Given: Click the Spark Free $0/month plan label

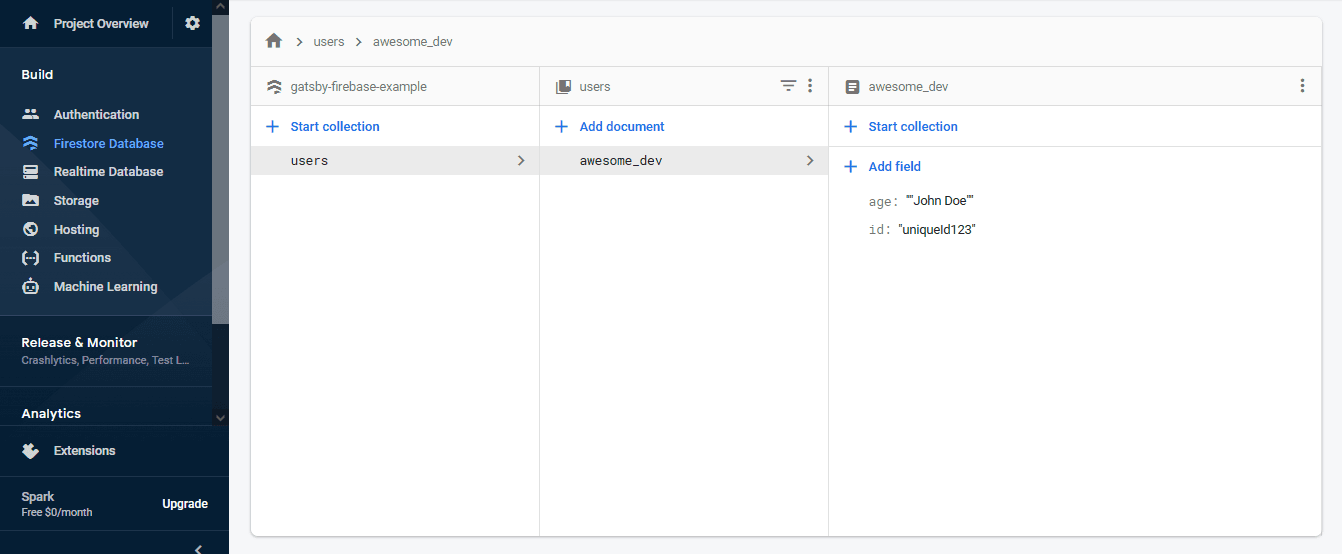Looking at the screenshot, I should point(57,504).
